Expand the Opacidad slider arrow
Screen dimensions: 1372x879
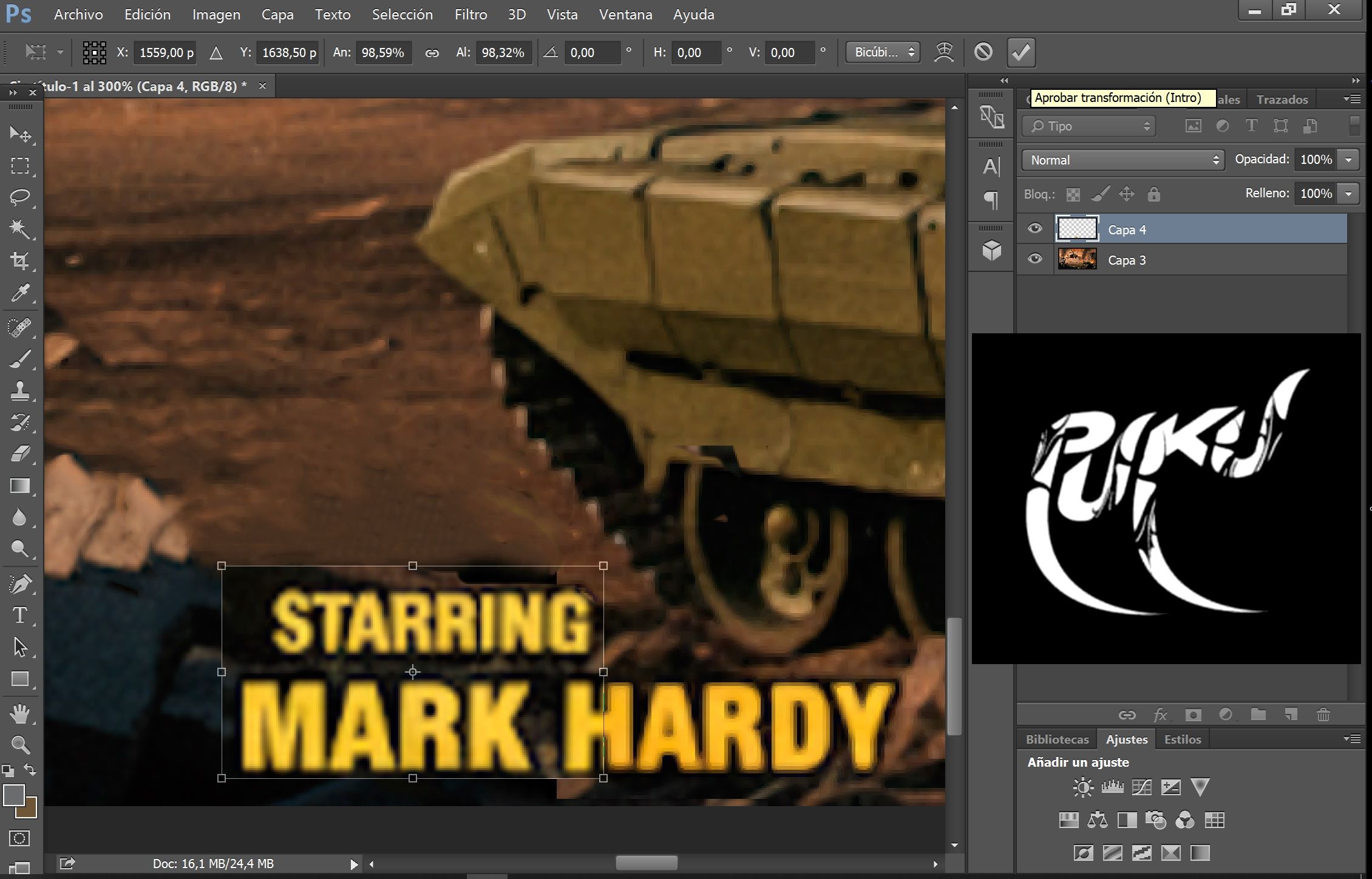(x=1348, y=160)
